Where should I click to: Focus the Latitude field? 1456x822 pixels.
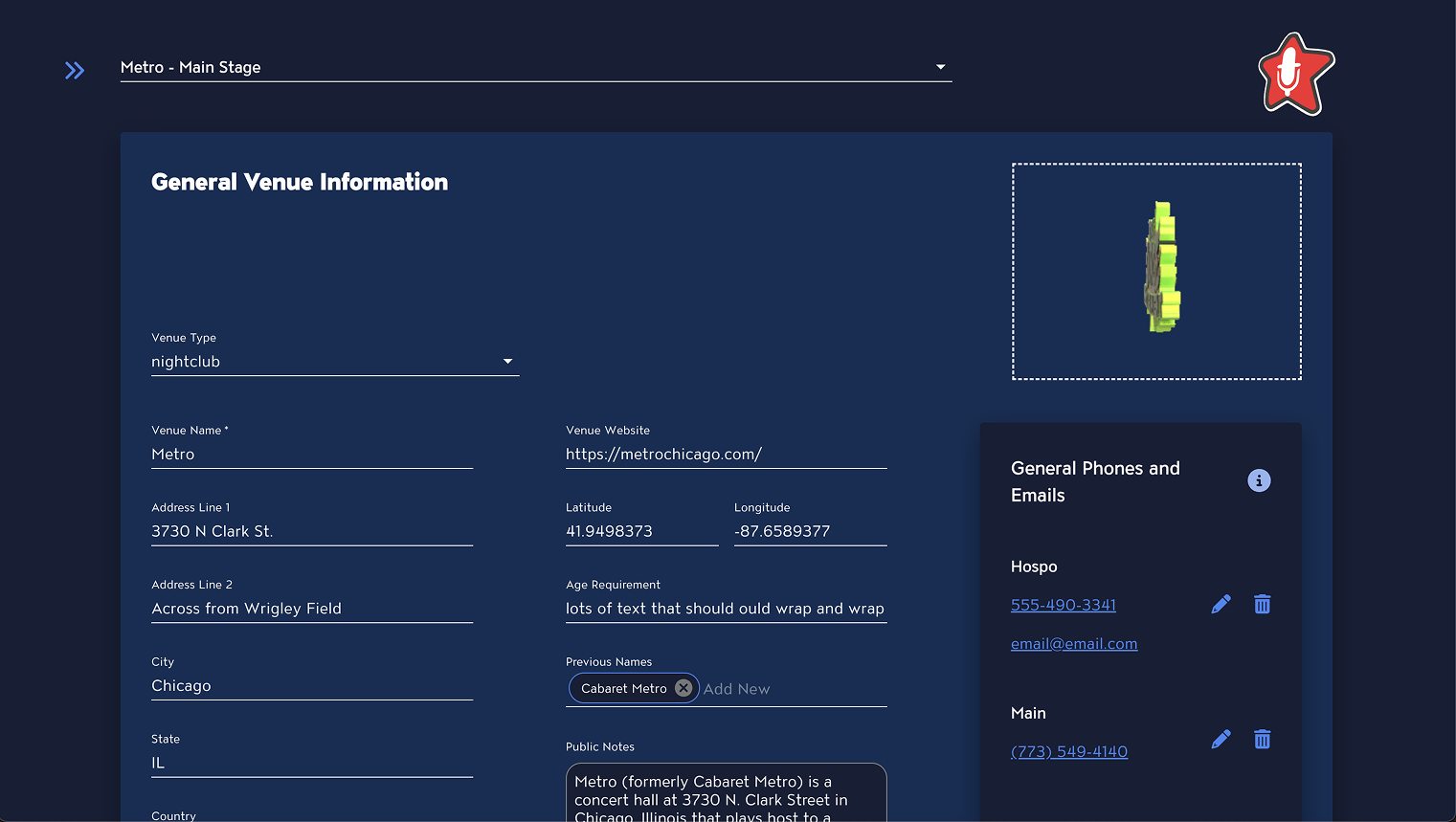point(642,532)
